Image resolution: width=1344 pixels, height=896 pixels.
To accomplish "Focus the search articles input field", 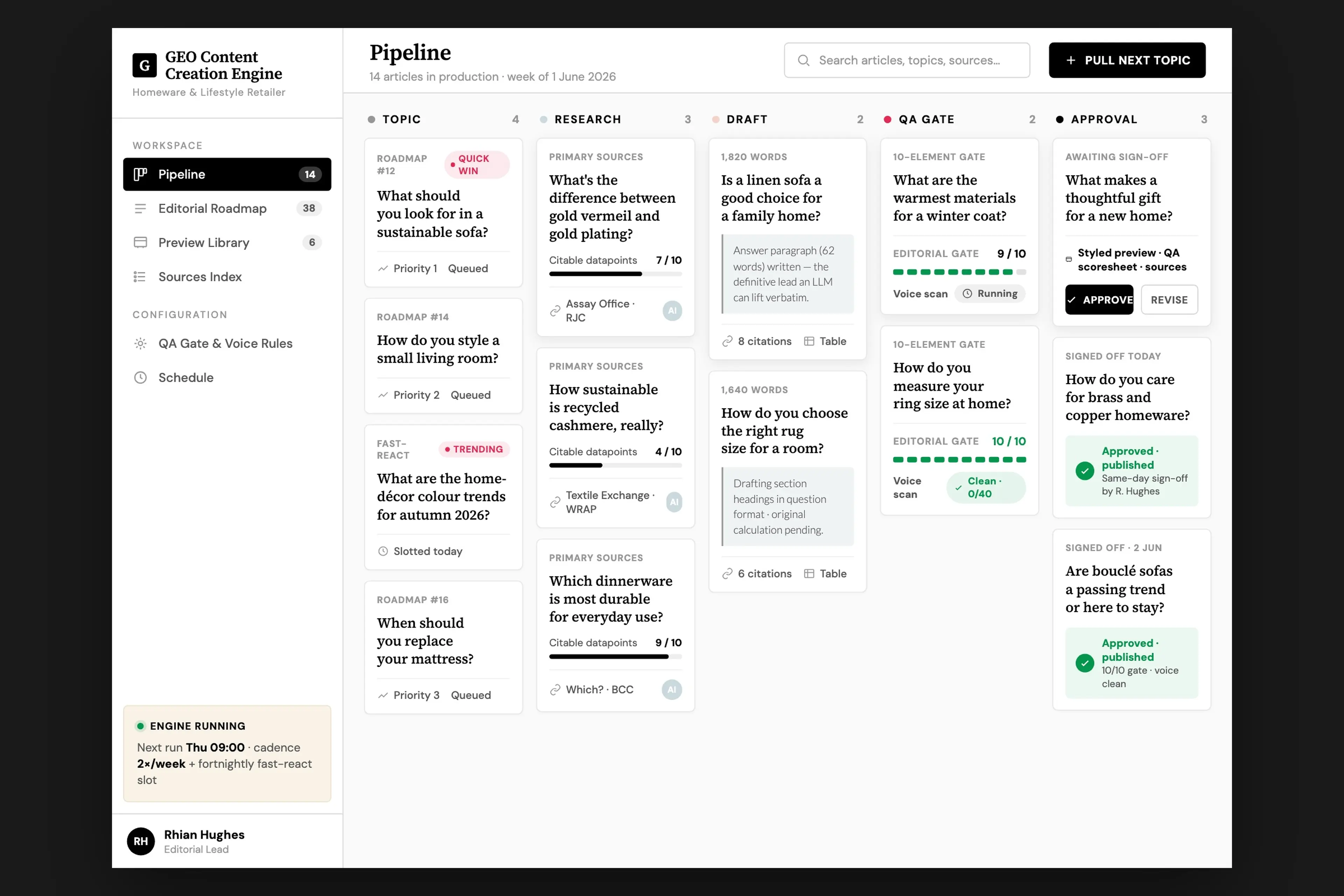I will 907,60.
